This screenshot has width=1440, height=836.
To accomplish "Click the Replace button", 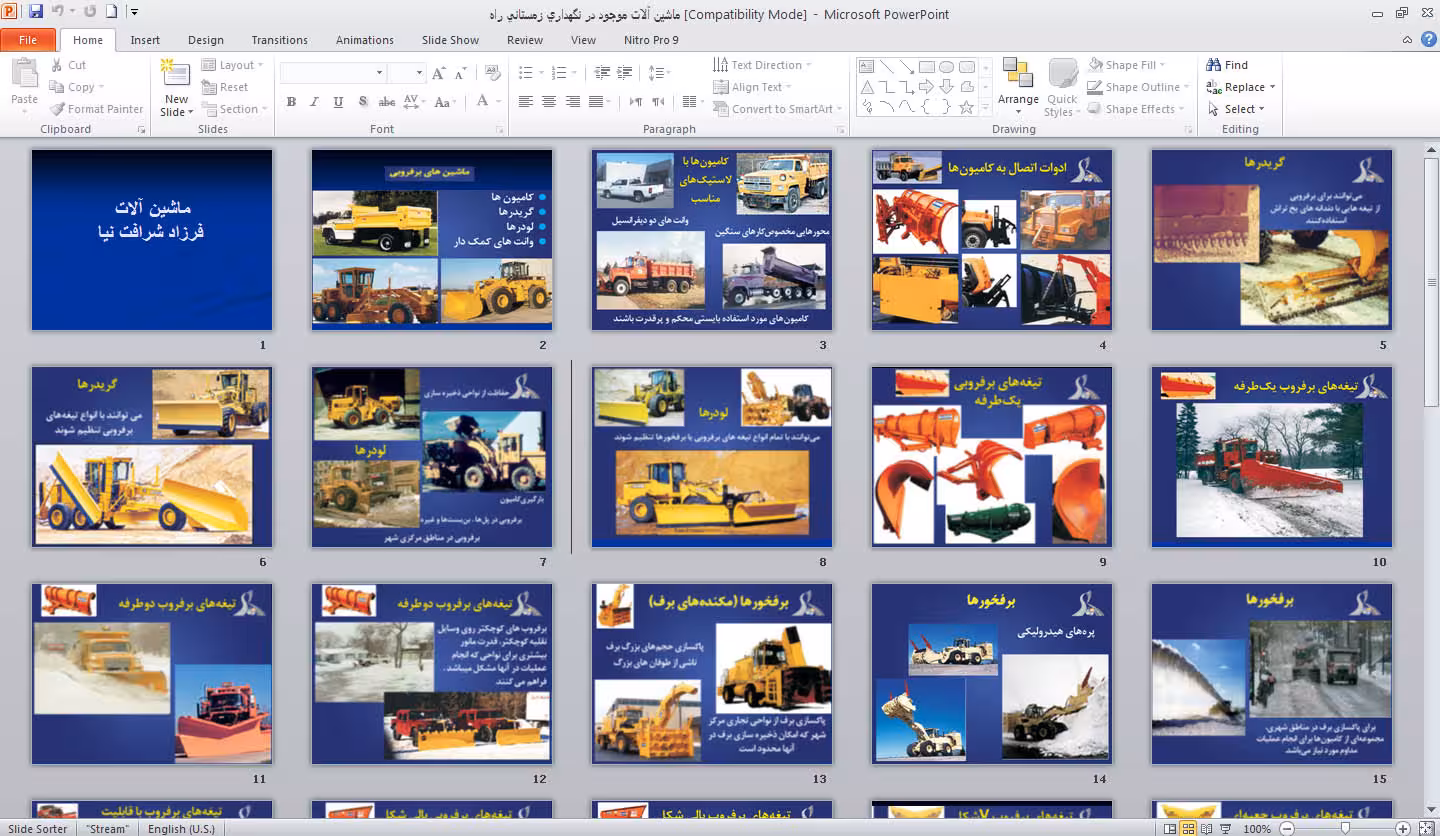I will click(1241, 87).
